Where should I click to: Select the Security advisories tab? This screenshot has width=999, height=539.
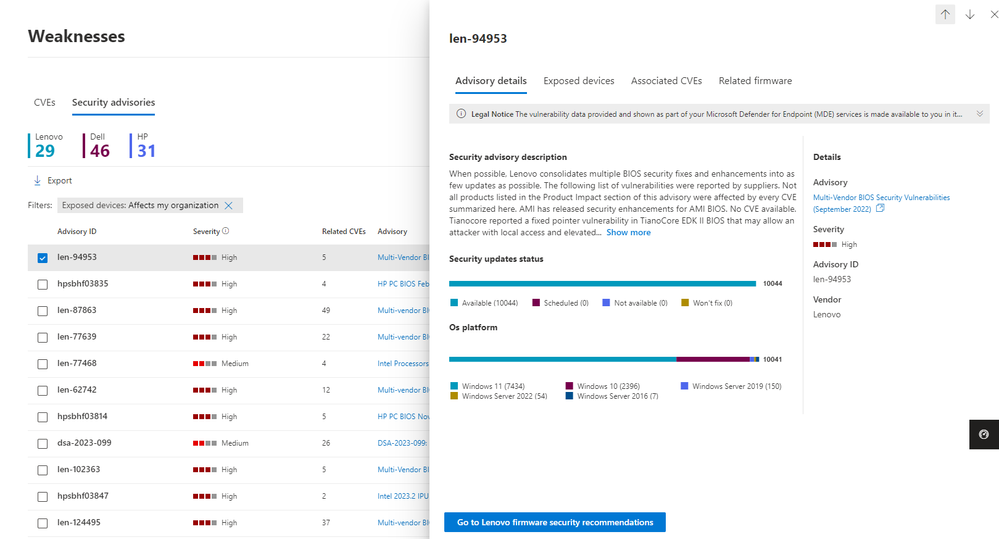point(113,102)
